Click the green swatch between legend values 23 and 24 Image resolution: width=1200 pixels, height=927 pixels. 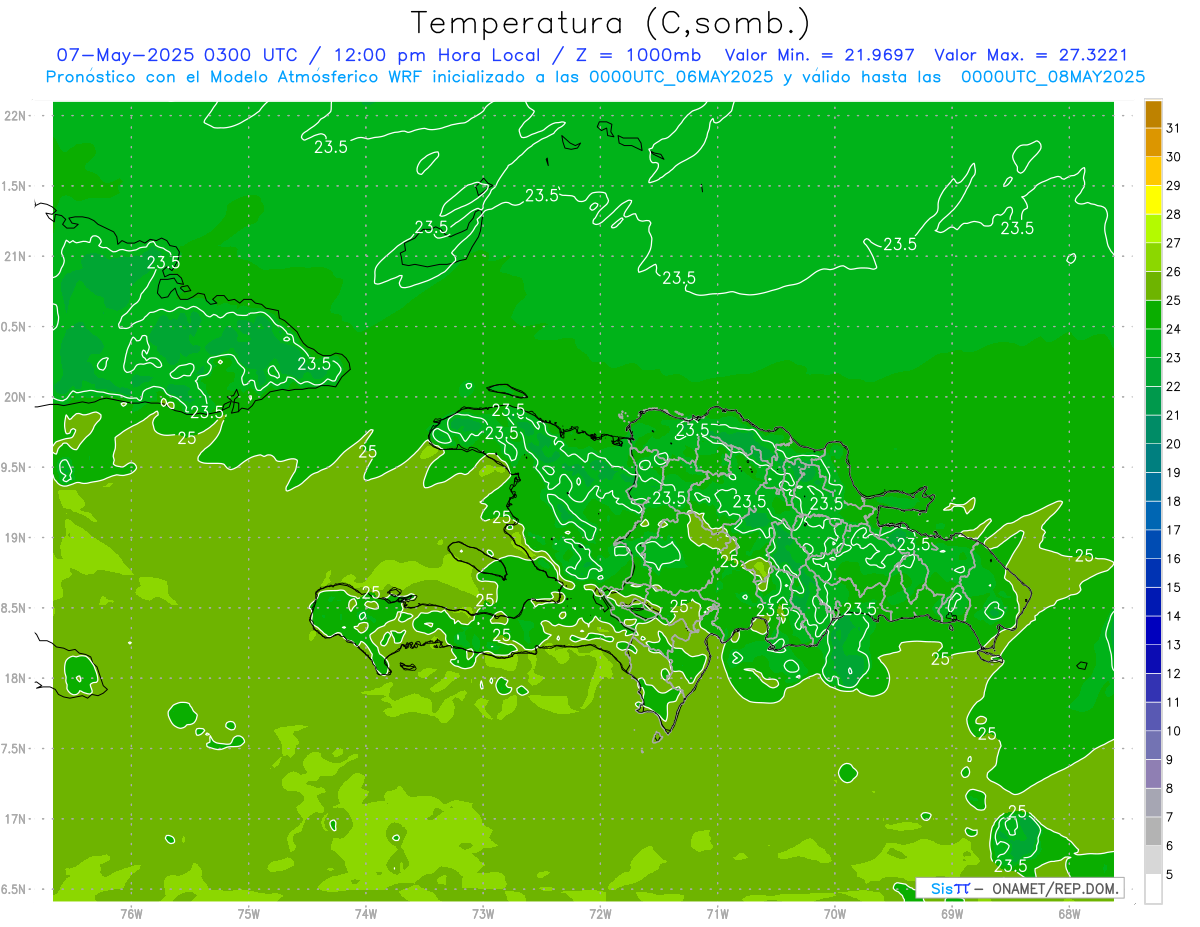click(1153, 343)
